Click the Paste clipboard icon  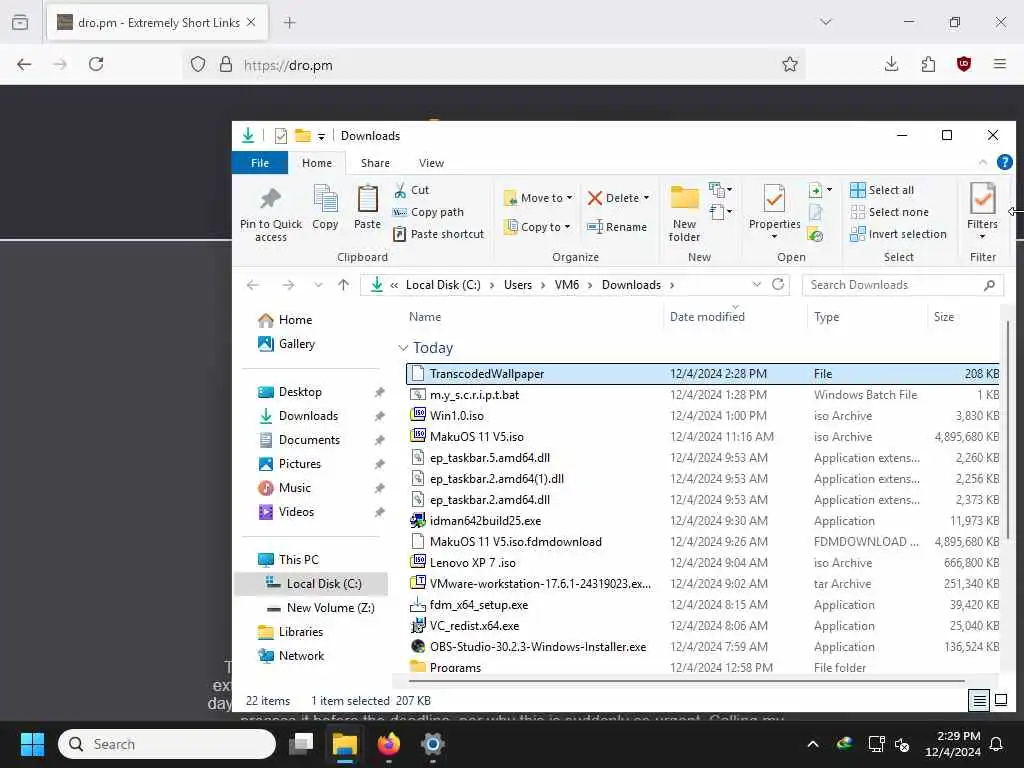[367, 199]
